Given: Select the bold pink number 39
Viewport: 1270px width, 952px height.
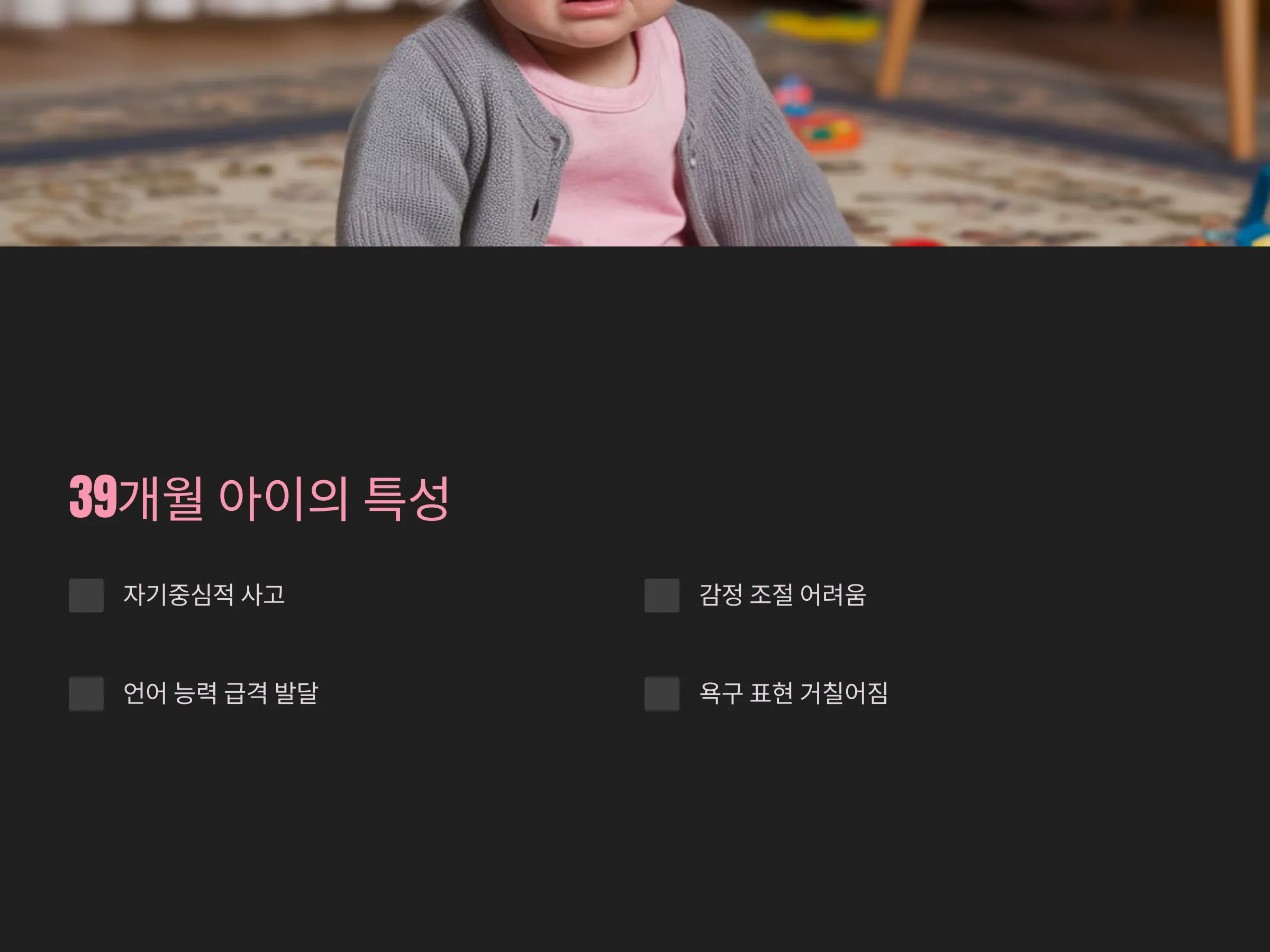Looking at the screenshot, I should (x=93, y=497).
